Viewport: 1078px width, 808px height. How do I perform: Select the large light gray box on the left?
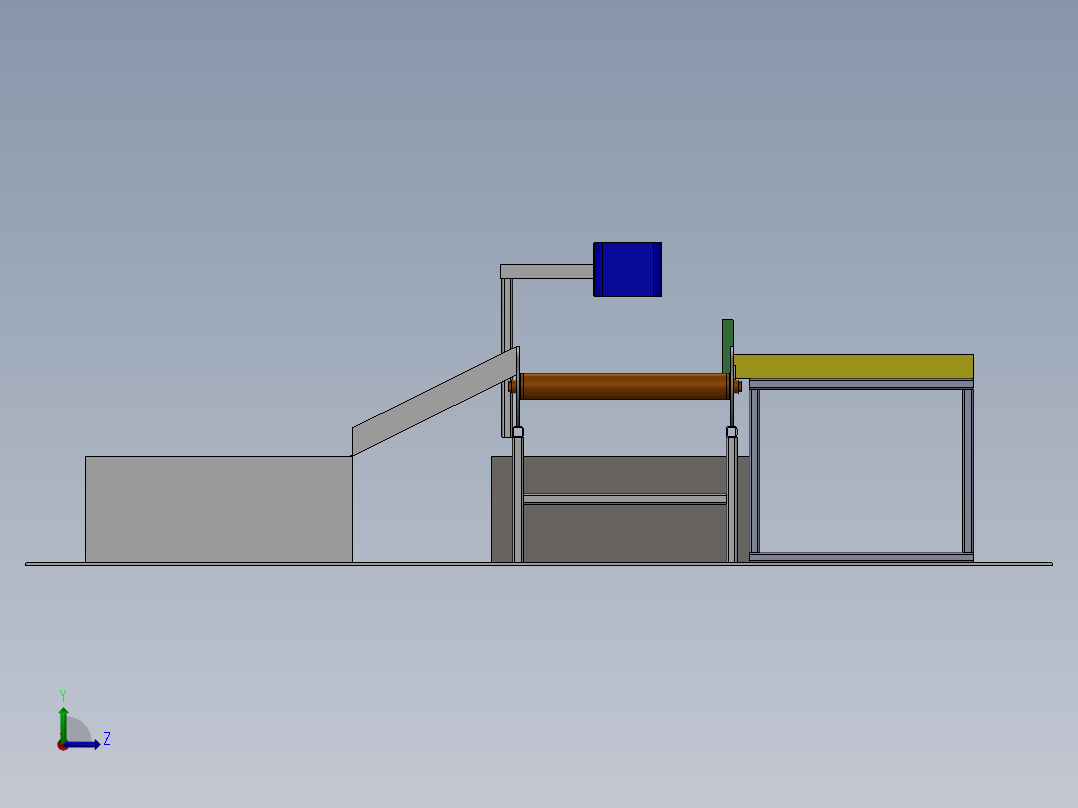[x=219, y=509]
